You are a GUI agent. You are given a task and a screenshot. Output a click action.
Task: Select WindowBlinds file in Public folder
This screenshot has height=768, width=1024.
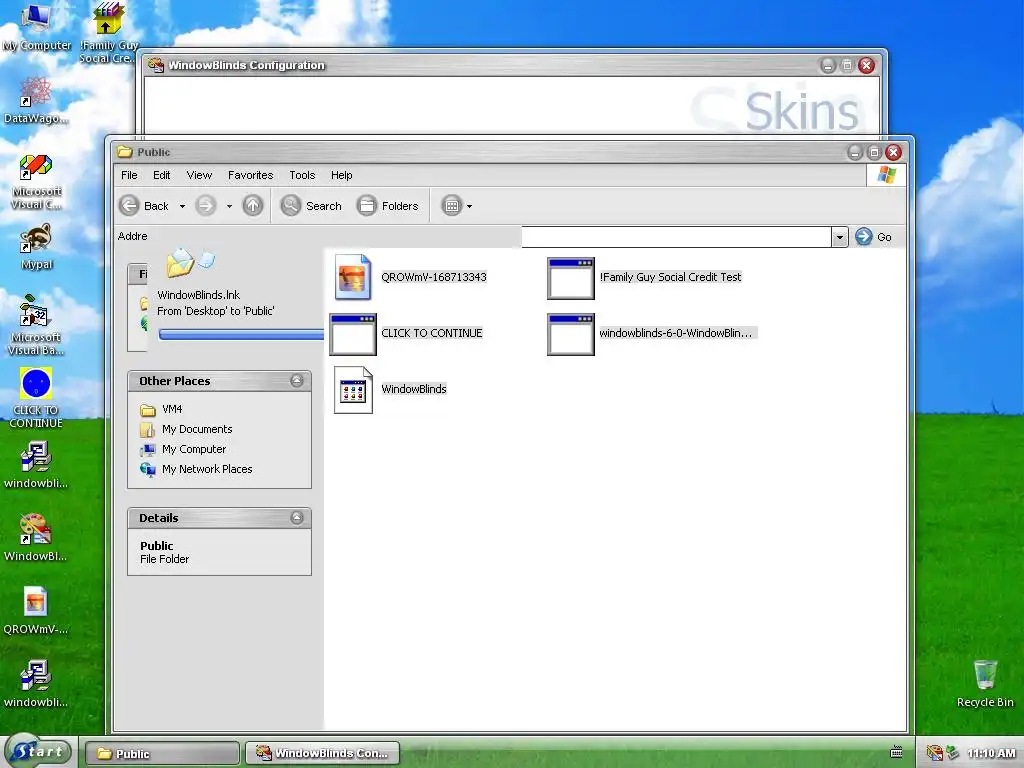pos(391,389)
